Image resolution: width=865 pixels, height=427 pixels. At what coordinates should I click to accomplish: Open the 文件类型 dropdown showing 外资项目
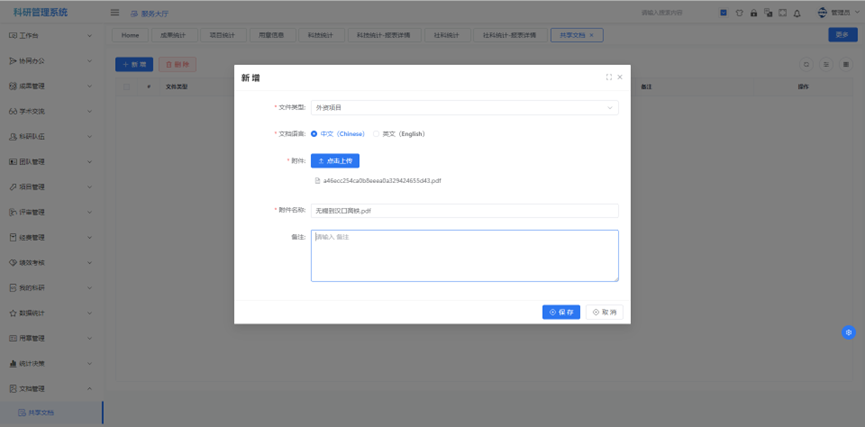click(464, 107)
